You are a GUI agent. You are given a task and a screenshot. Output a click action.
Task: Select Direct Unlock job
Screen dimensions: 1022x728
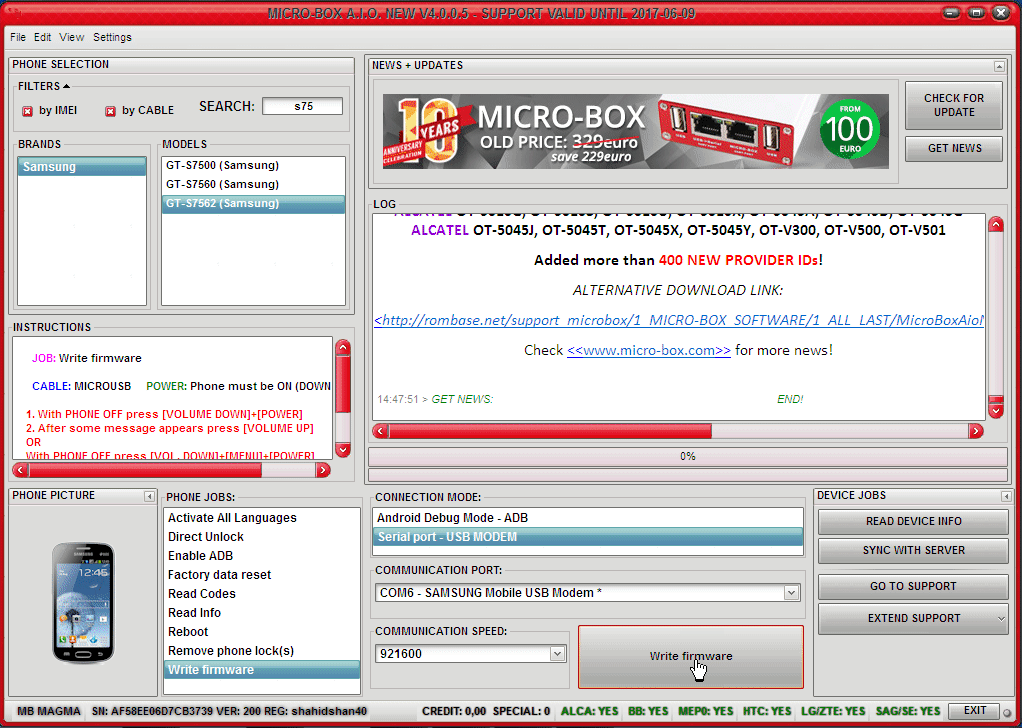[x=261, y=537]
